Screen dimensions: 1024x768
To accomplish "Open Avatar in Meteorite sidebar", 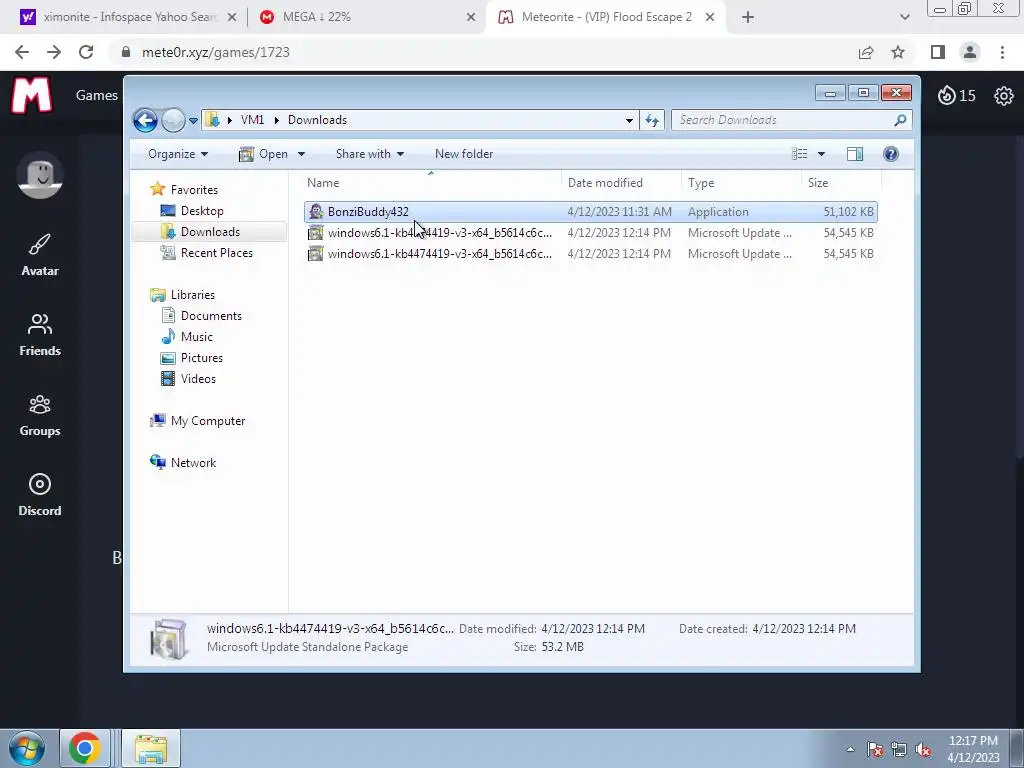I will click(40, 255).
